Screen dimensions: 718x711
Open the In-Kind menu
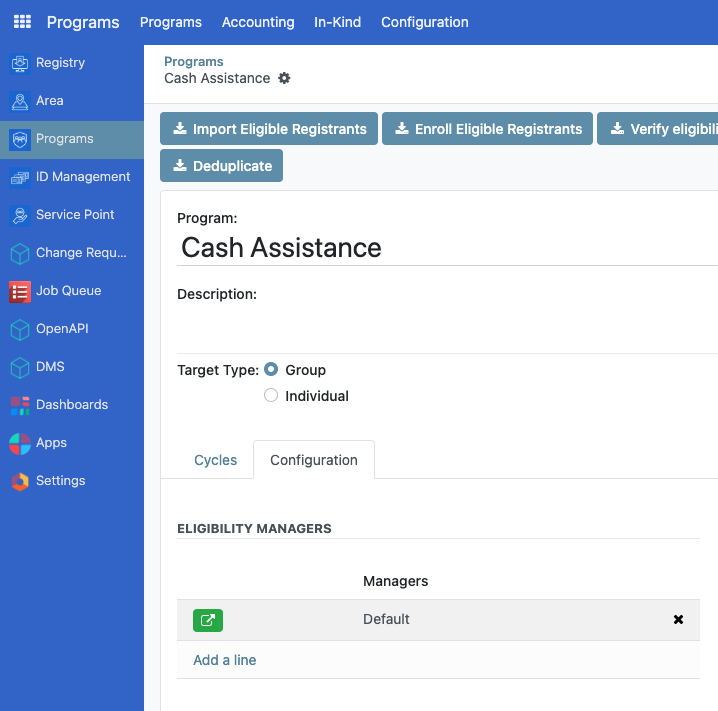337,22
